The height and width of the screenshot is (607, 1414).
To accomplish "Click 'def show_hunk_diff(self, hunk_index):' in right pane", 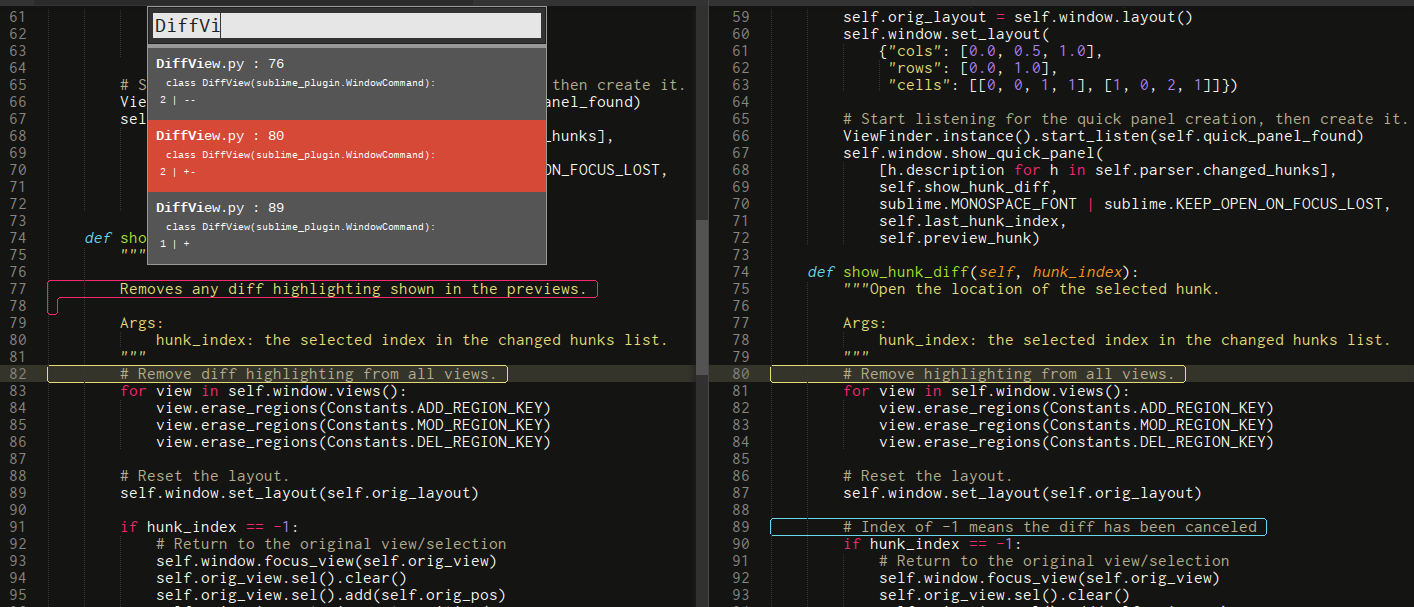I will [x=973, y=272].
